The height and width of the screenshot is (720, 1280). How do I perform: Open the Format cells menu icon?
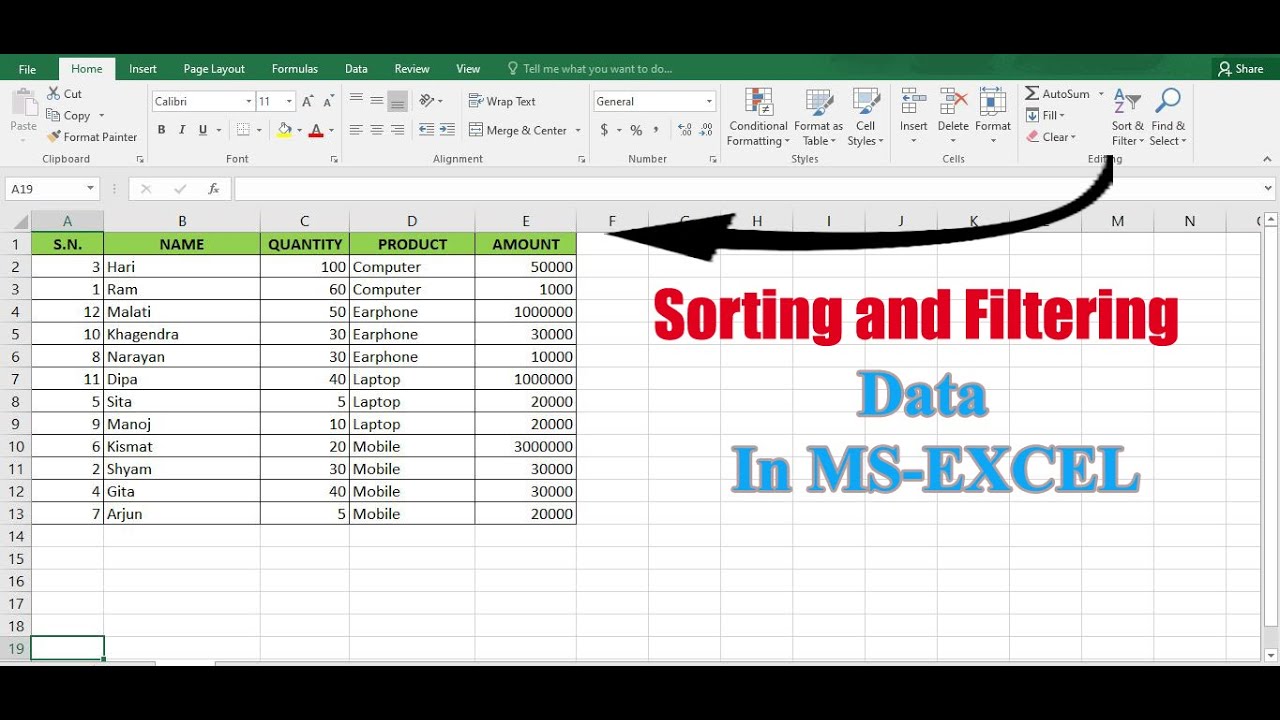tap(993, 102)
